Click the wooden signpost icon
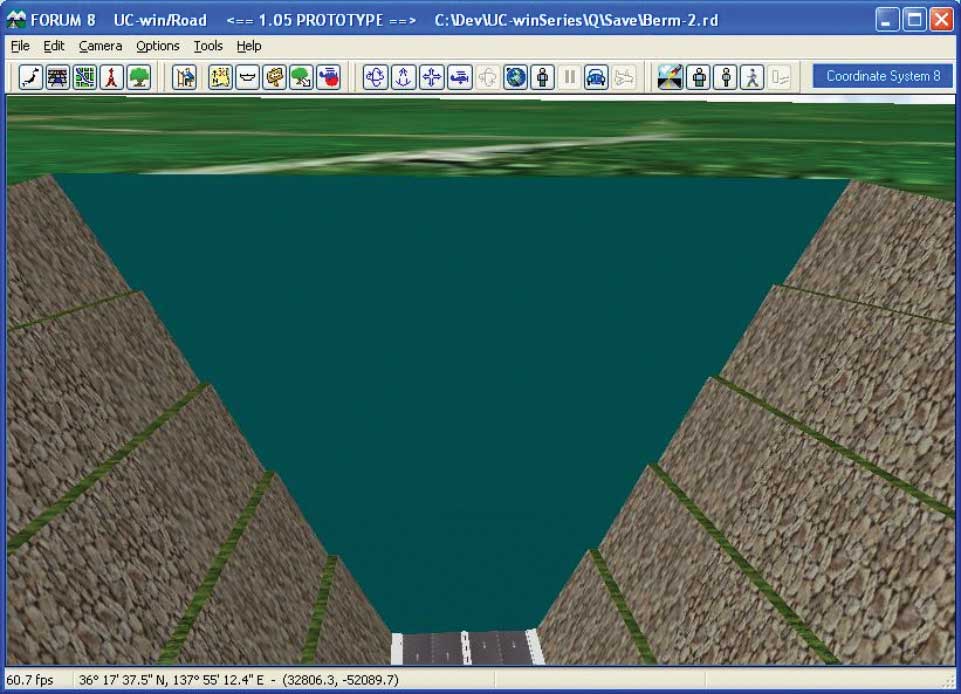 click(x=275, y=77)
